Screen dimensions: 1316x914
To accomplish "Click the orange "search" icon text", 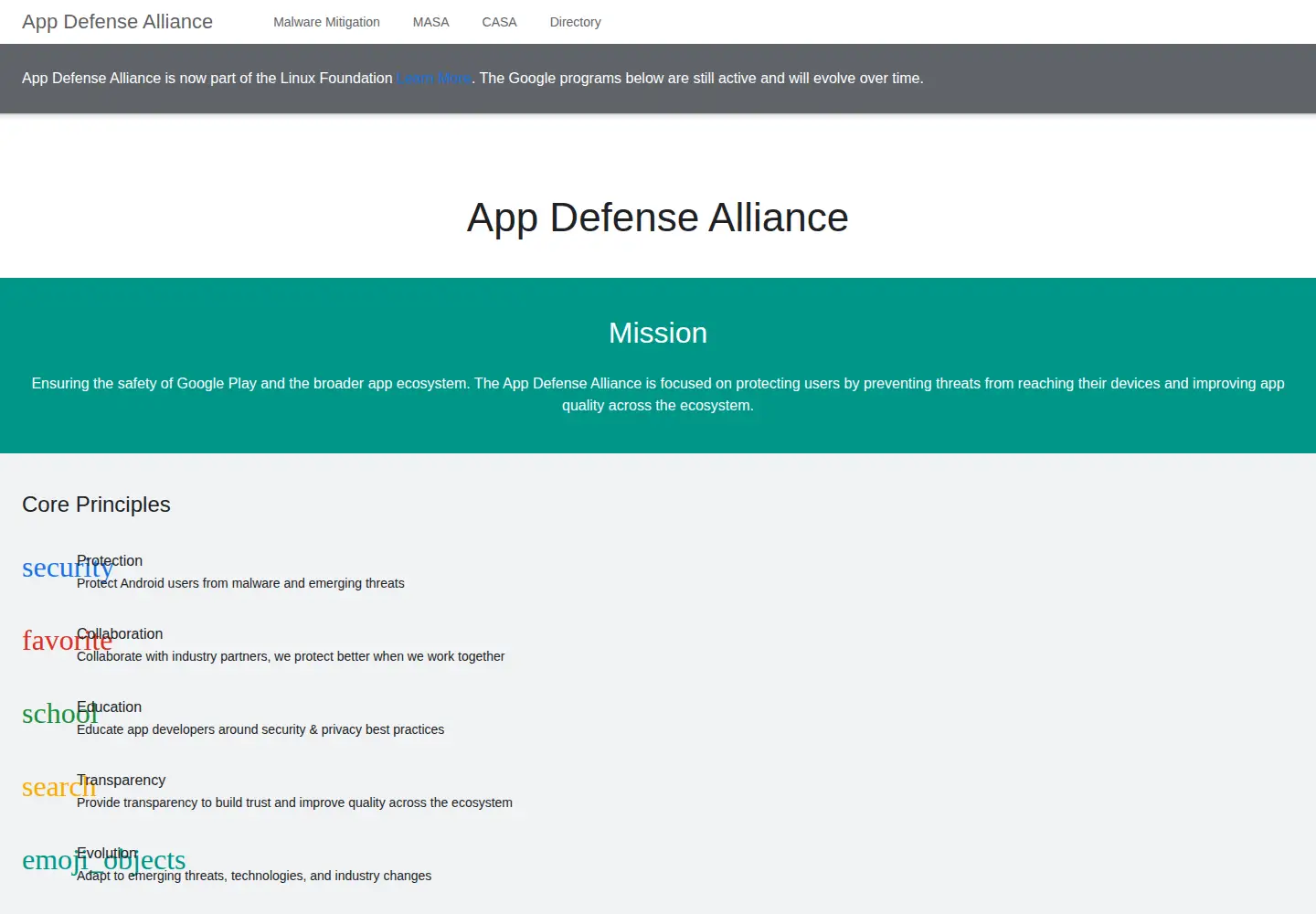I will tap(58, 788).
